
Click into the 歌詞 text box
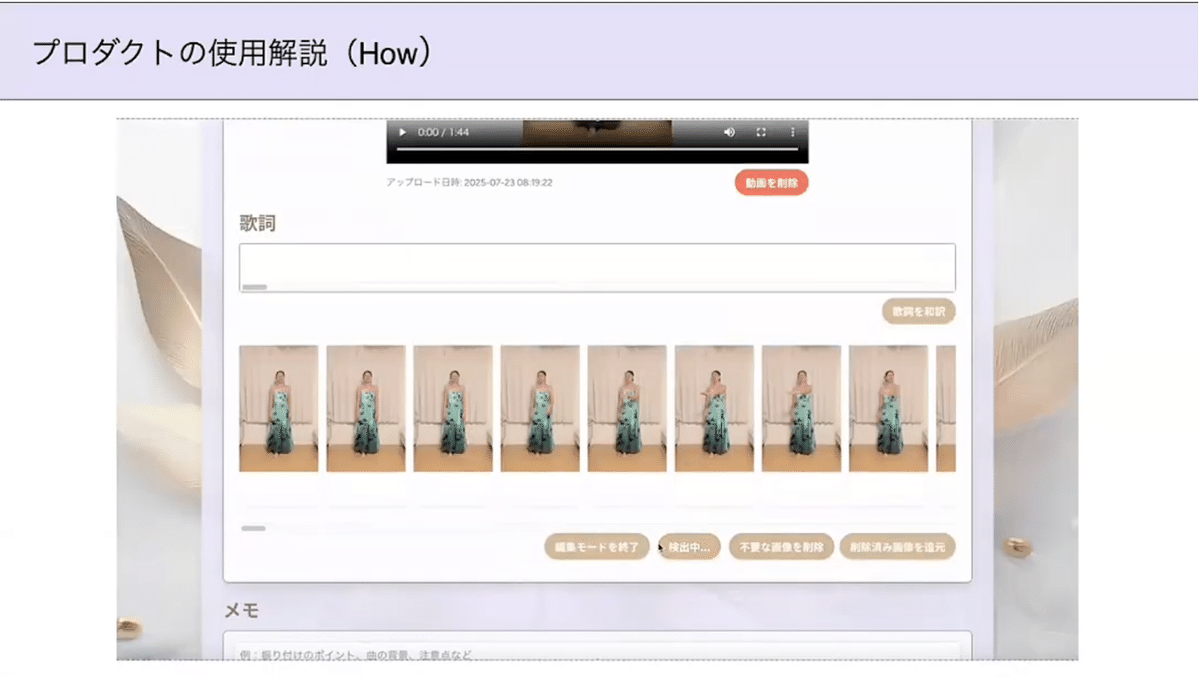[597, 267]
